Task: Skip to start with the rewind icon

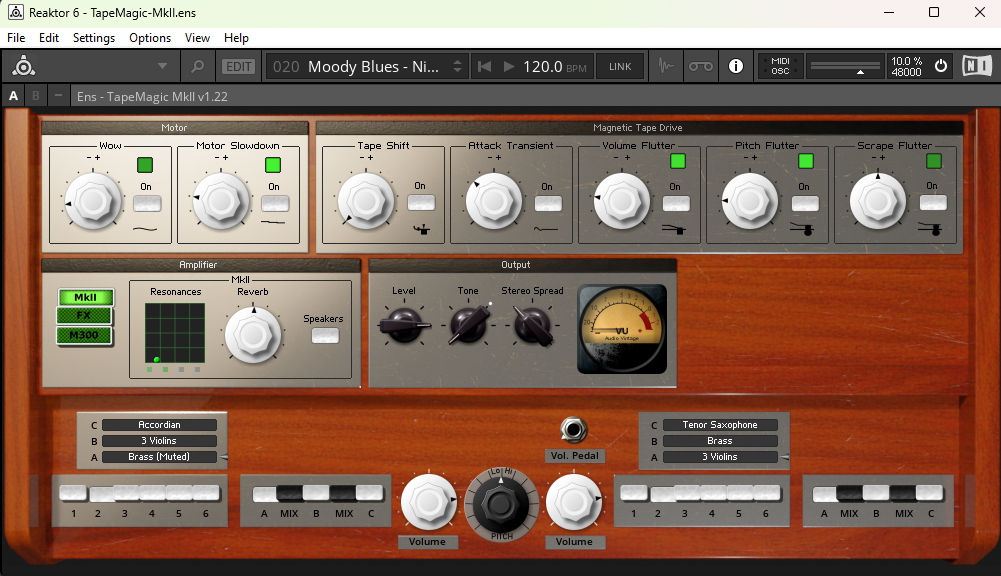Action: pos(485,66)
